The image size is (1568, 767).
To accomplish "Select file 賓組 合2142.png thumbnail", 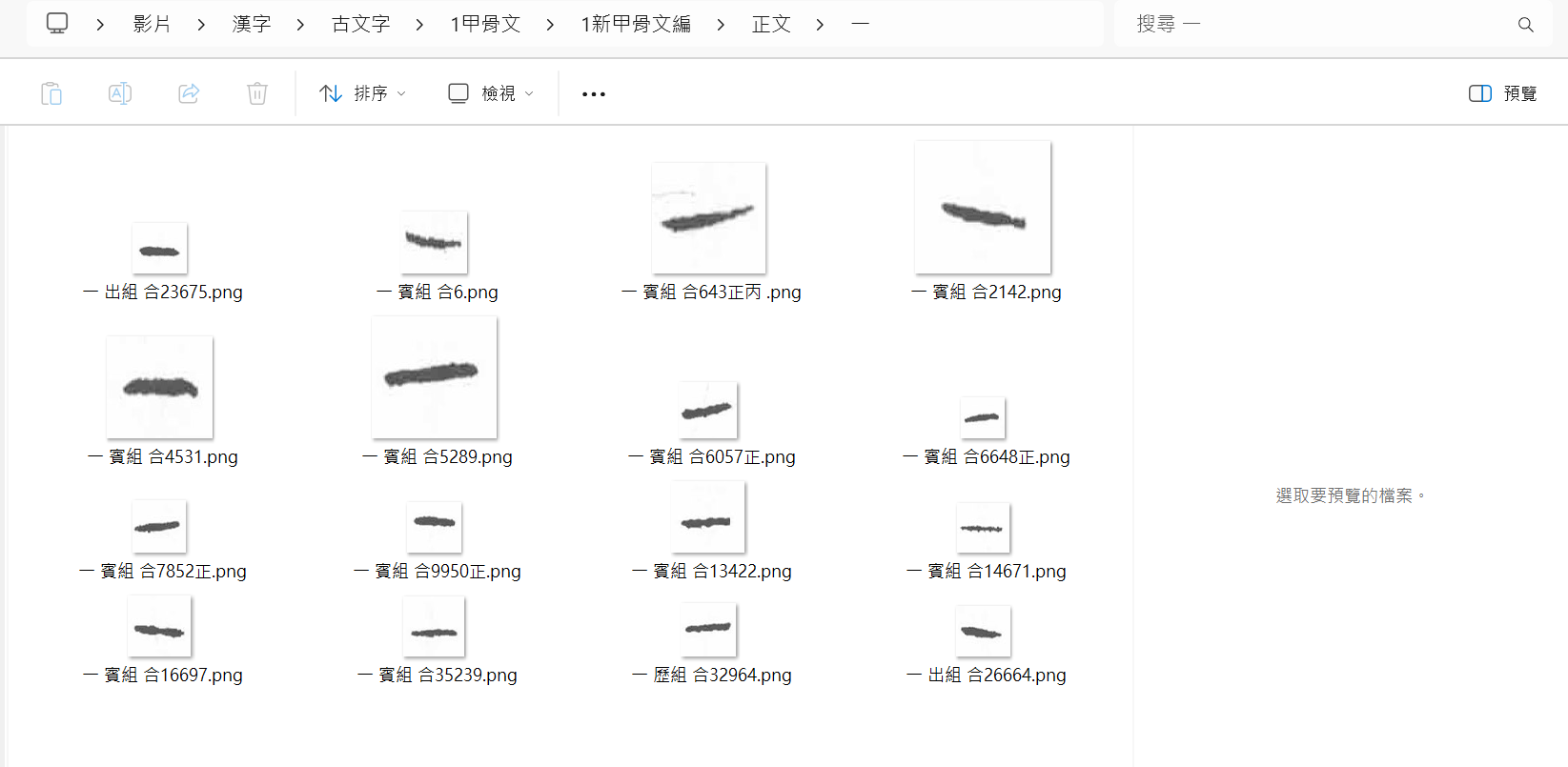I will coord(983,208).
